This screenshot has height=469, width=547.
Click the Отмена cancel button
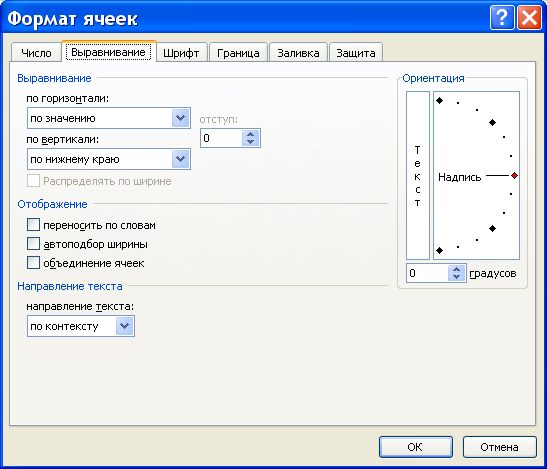[500, 447]
